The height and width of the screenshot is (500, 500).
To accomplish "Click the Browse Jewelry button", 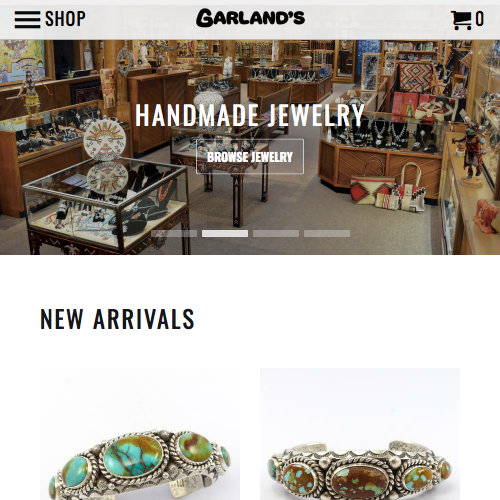I will [250, 157].
